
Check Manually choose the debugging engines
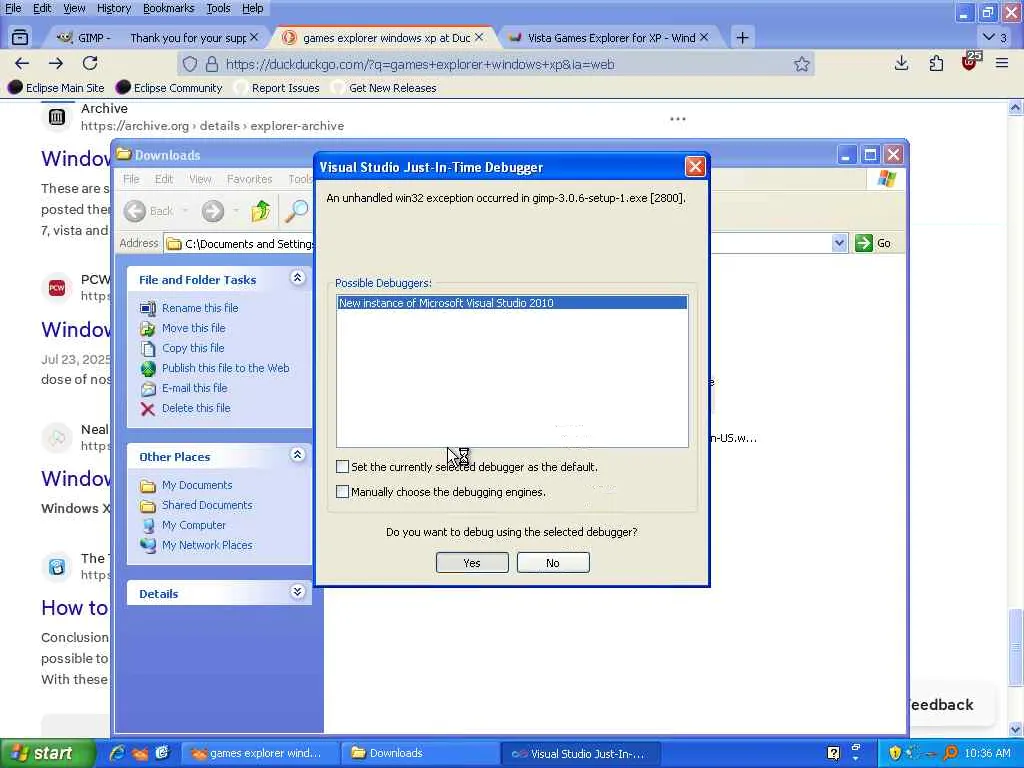pyautogui.click(x=342, y=491)
